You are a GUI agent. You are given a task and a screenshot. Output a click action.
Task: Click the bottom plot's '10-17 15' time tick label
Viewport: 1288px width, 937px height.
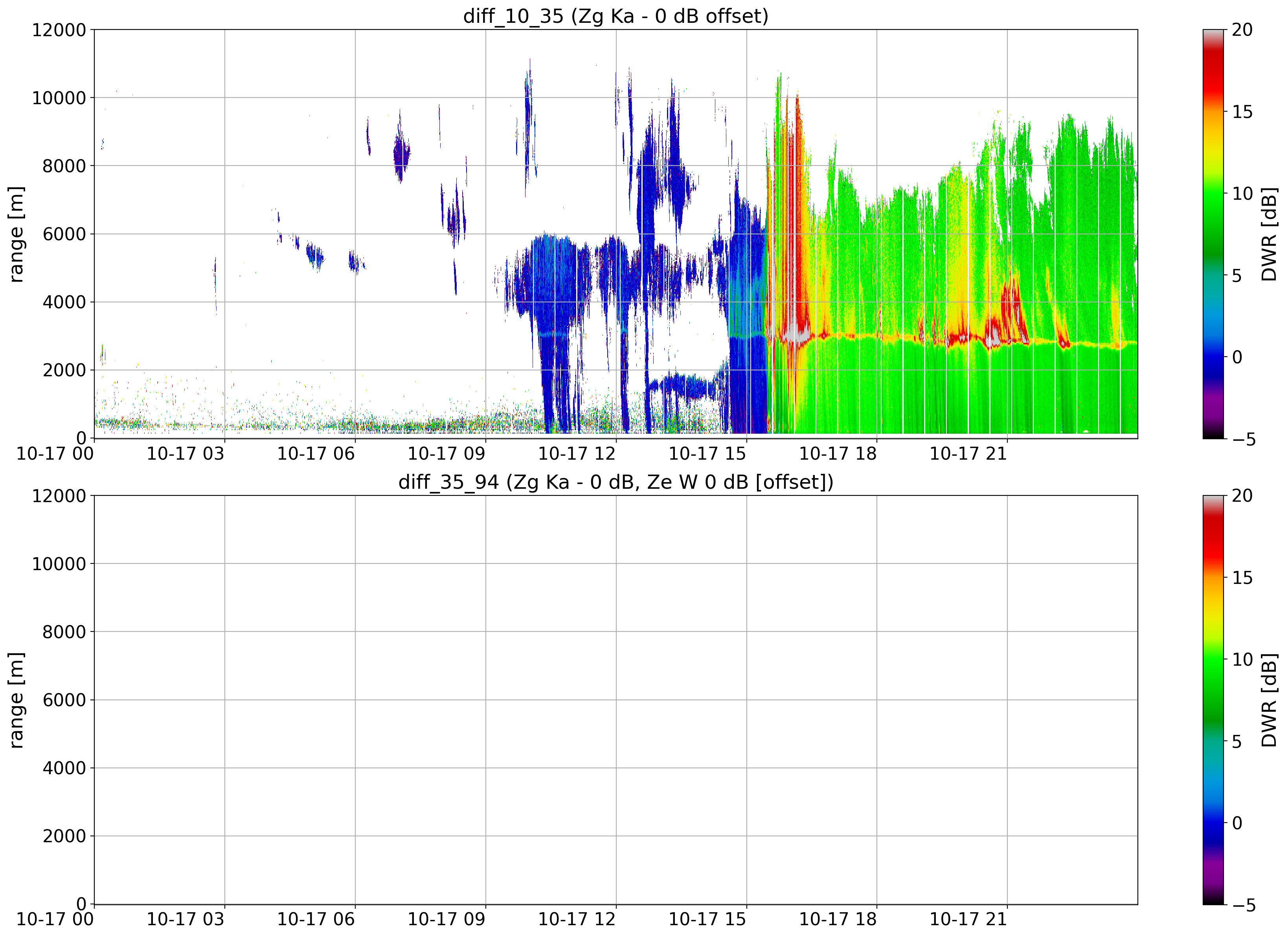707,919
